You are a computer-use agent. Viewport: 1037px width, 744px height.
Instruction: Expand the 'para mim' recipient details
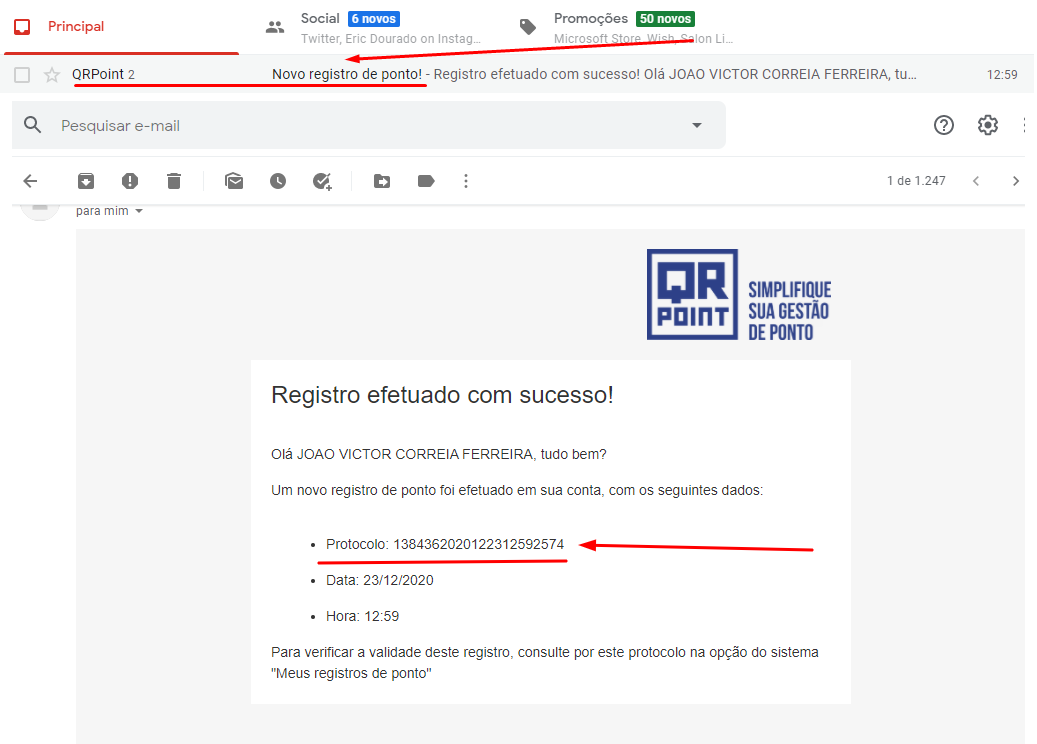139,211
